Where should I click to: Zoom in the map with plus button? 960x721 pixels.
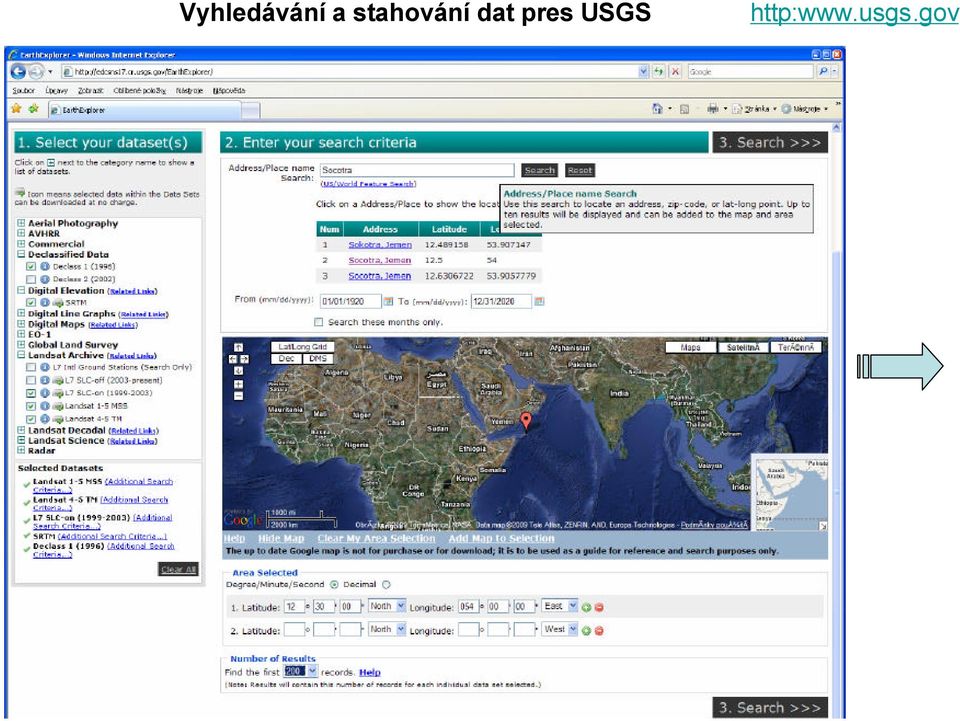tap(239, 384)
